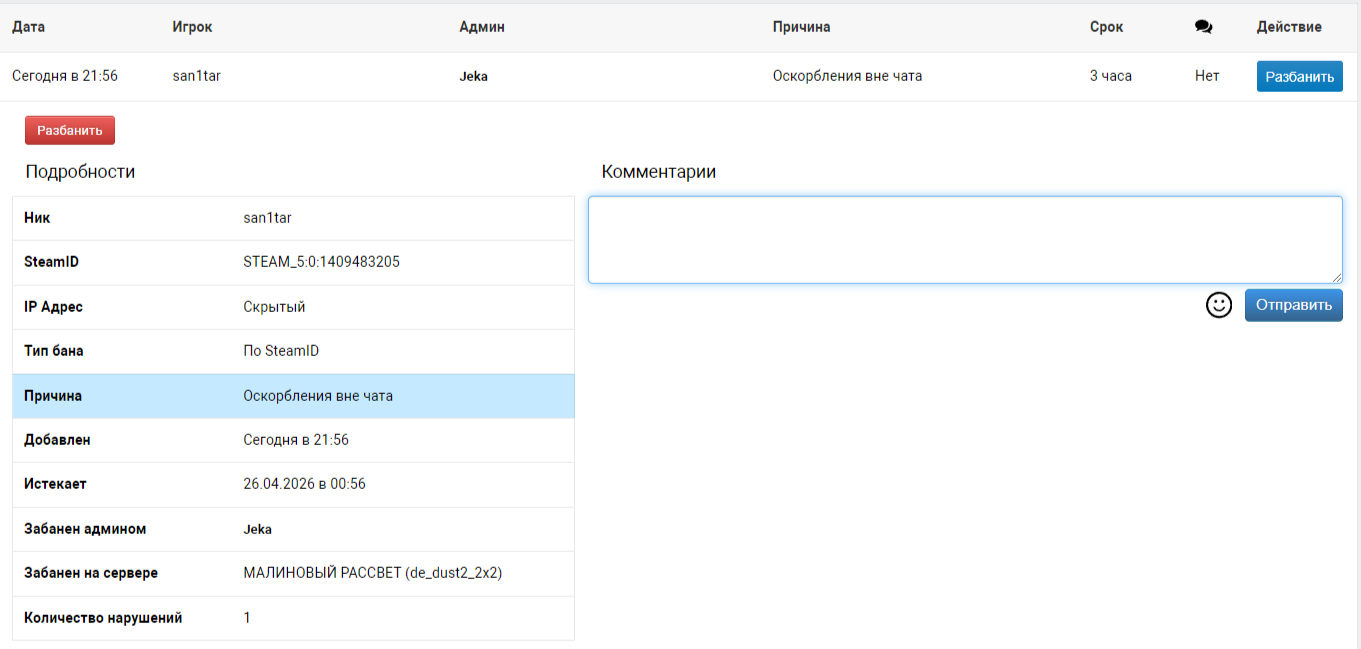Click the 3 часа ban duration cell
Viewport: 1361px width, 649px height.
point(1110,75)
